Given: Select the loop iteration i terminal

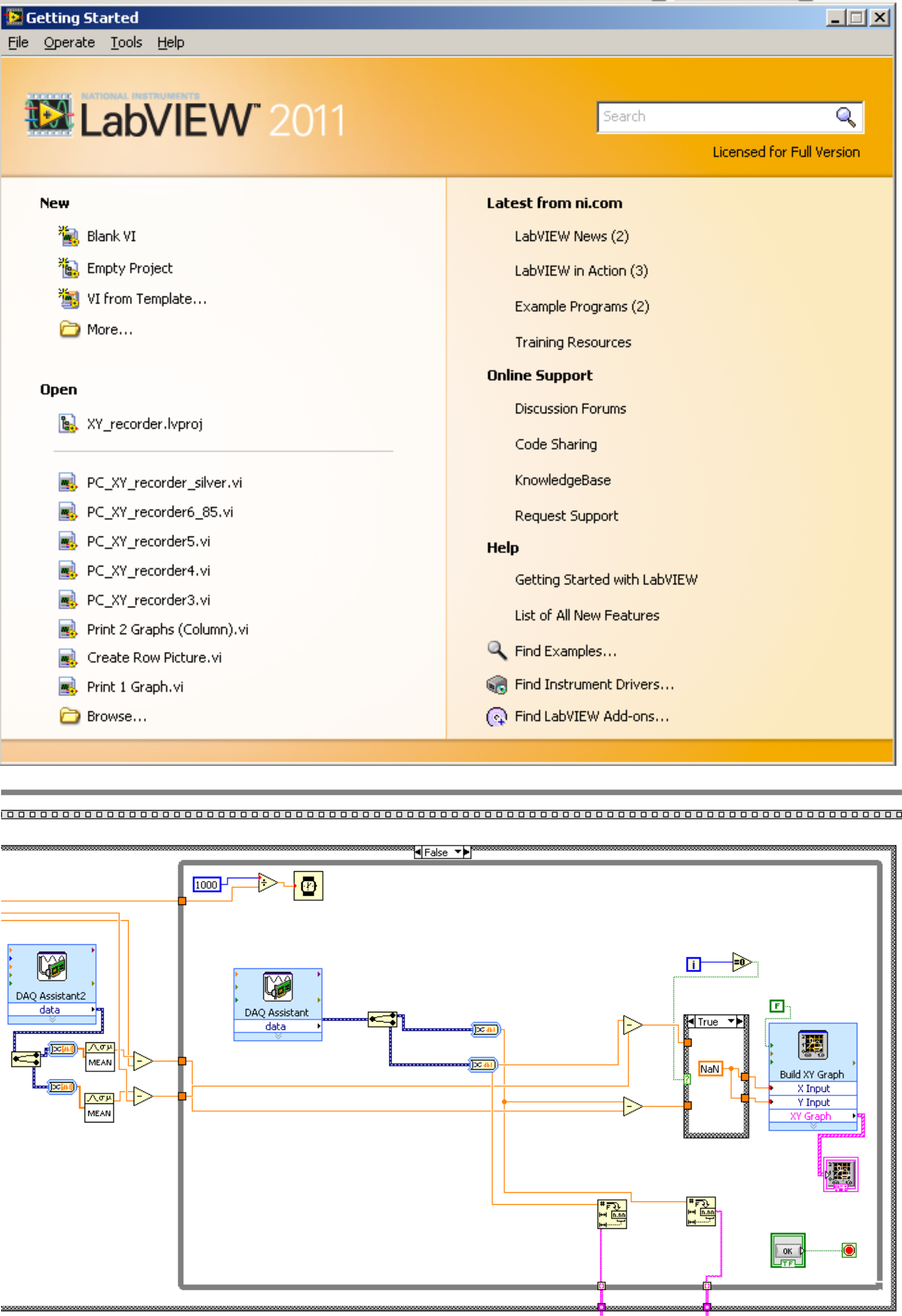Looking at the screenshot, I should pyautogui.click(x=694, y=964).
